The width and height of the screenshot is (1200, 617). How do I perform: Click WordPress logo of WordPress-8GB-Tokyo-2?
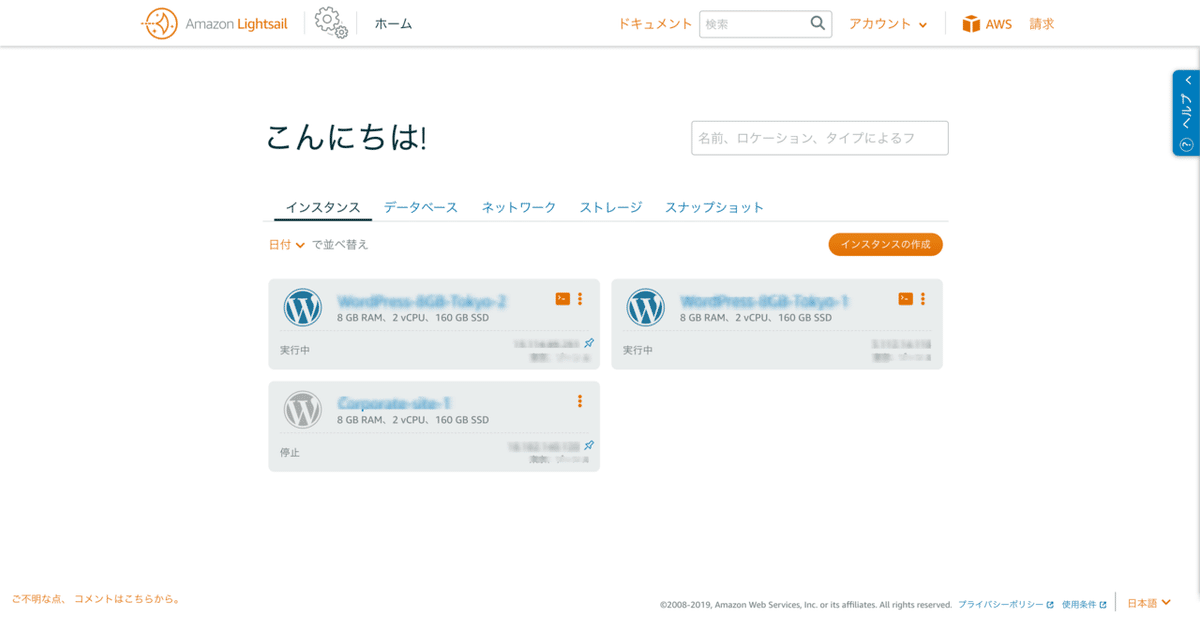[302, 308]
